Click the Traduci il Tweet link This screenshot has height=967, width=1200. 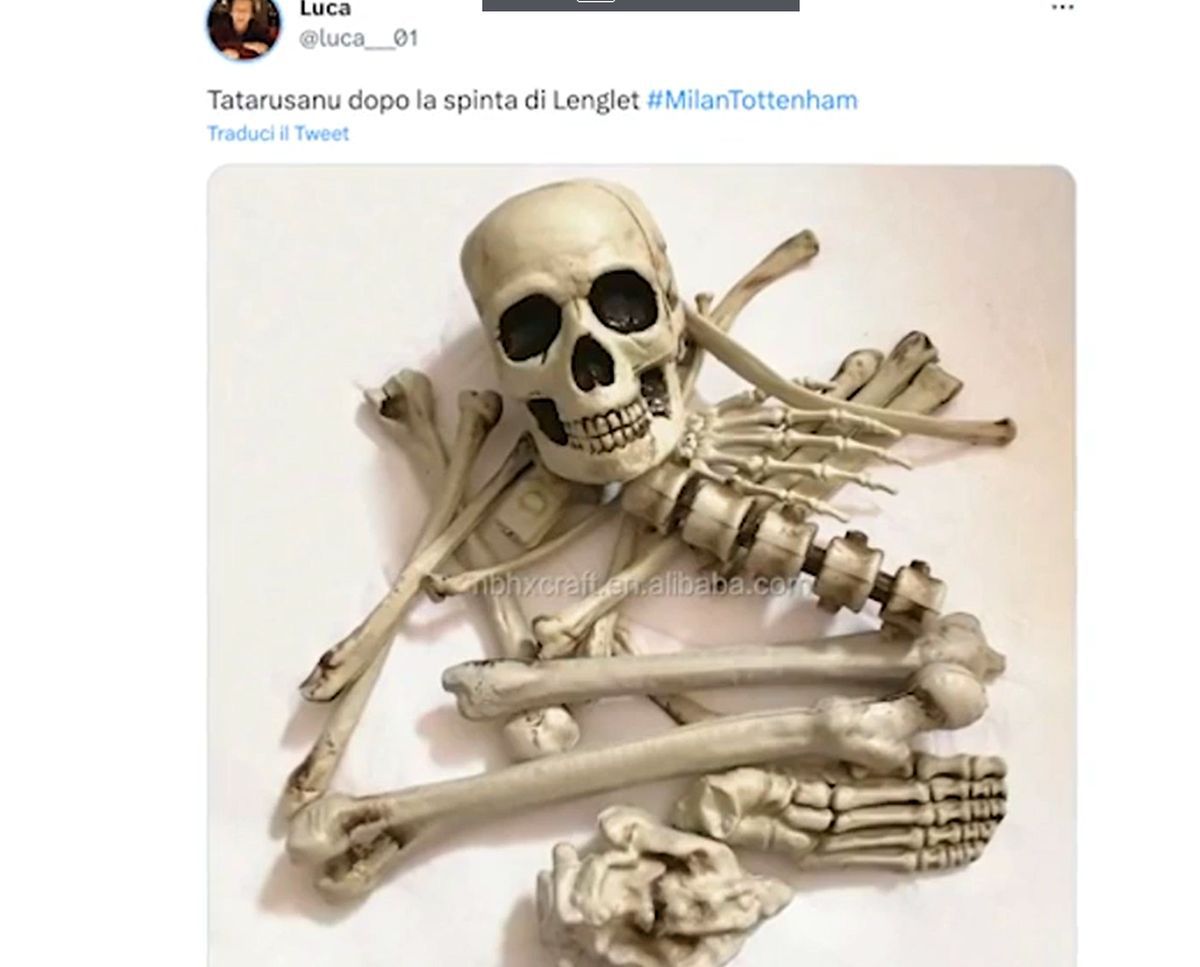278,133
